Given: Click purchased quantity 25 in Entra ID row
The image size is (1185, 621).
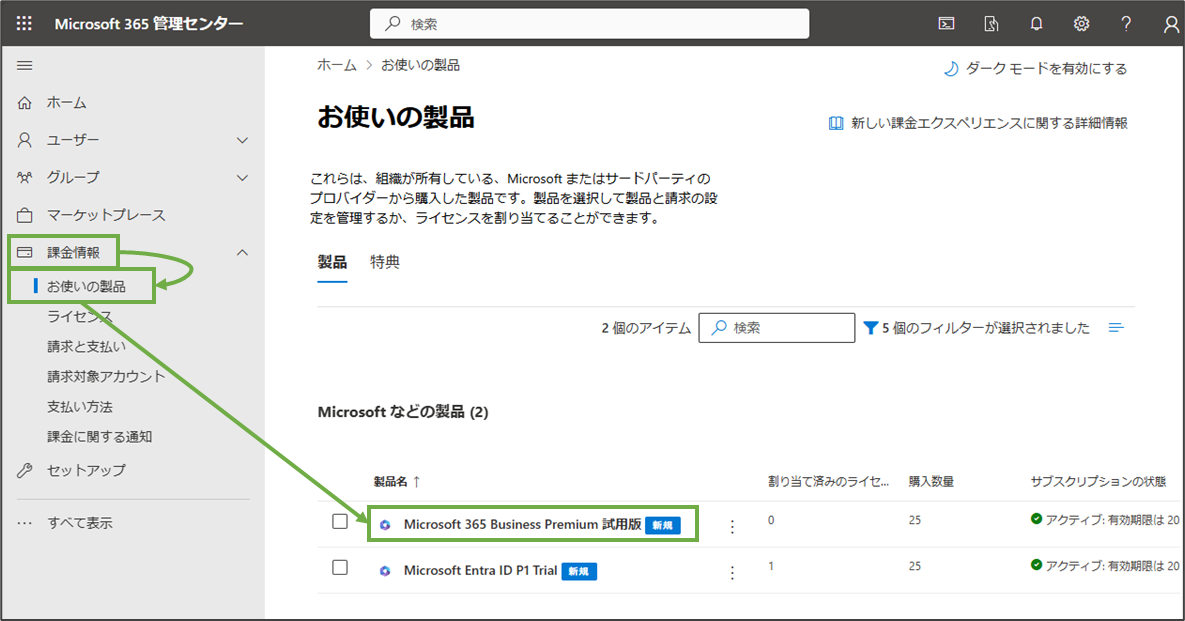Looking at the screenshot, I should tap(915, 566).
